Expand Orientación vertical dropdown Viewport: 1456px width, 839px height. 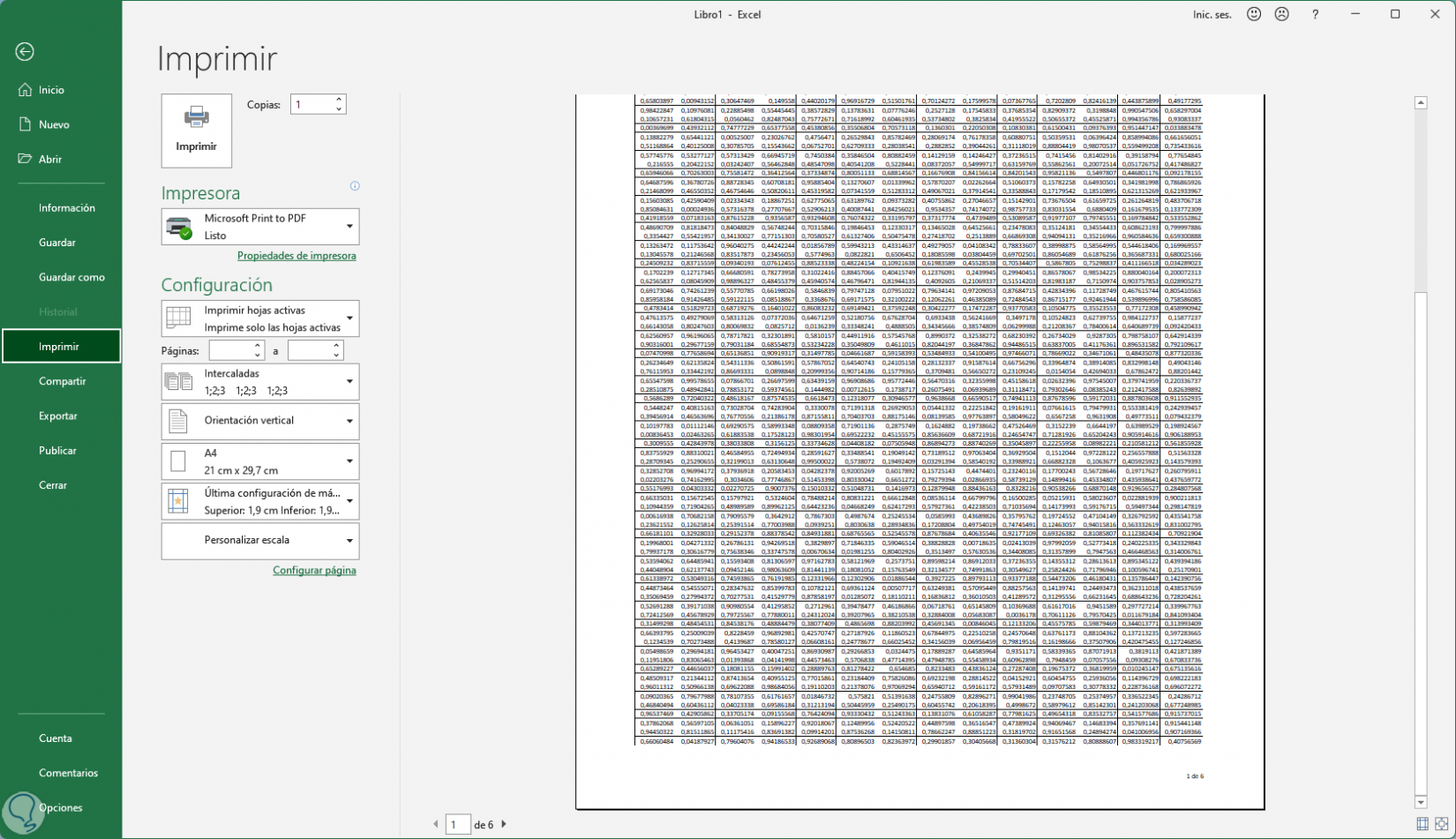point(260,421)
